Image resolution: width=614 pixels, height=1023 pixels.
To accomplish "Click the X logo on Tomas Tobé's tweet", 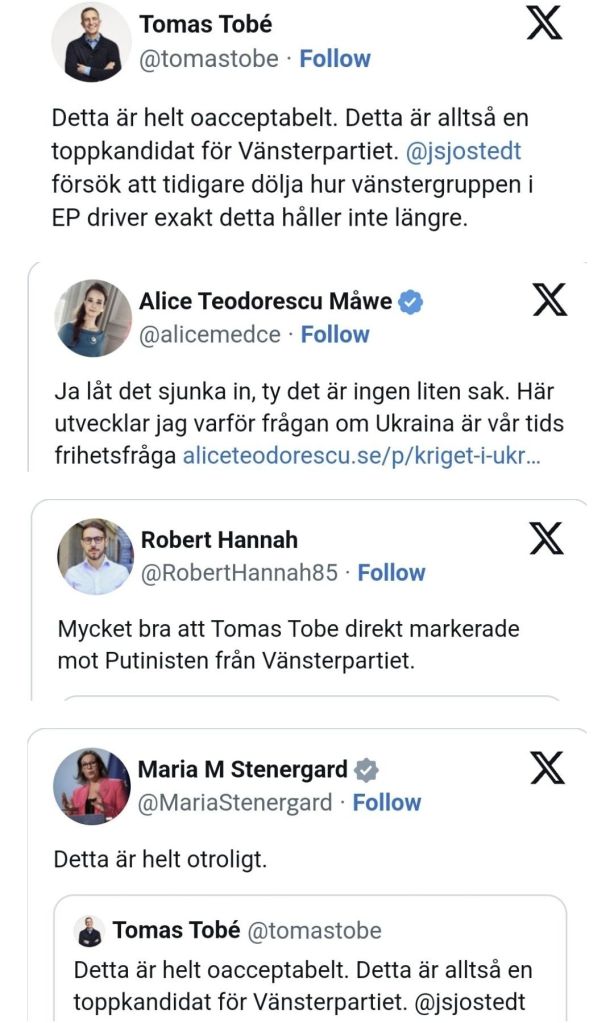I will coord(545,22).
